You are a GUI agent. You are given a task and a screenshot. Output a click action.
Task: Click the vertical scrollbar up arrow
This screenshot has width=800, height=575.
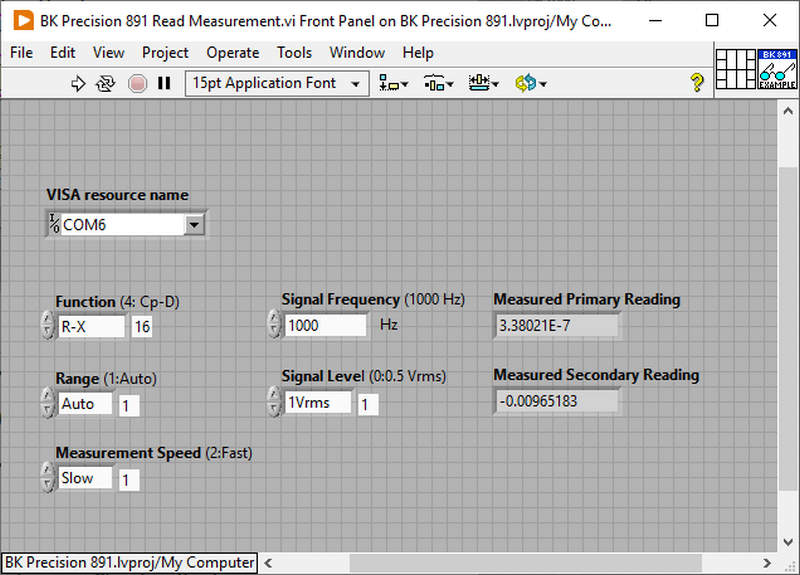click(x=788, y=111)
